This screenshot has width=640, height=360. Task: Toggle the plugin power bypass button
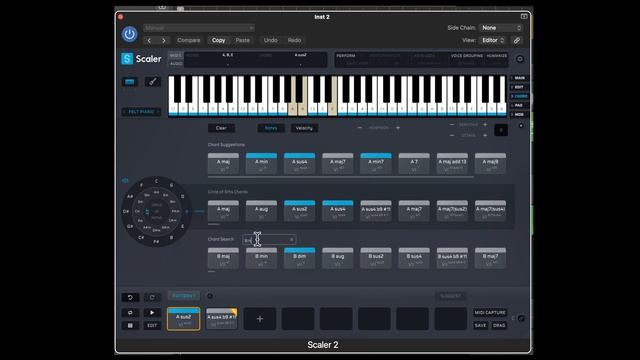point(129,34)
